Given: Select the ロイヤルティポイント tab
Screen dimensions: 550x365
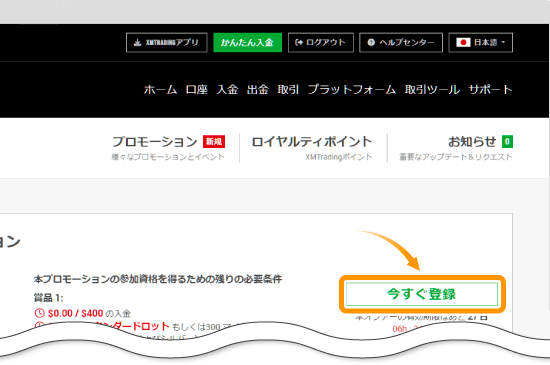Looking at the screenshot, I should (x=312, y=148).
